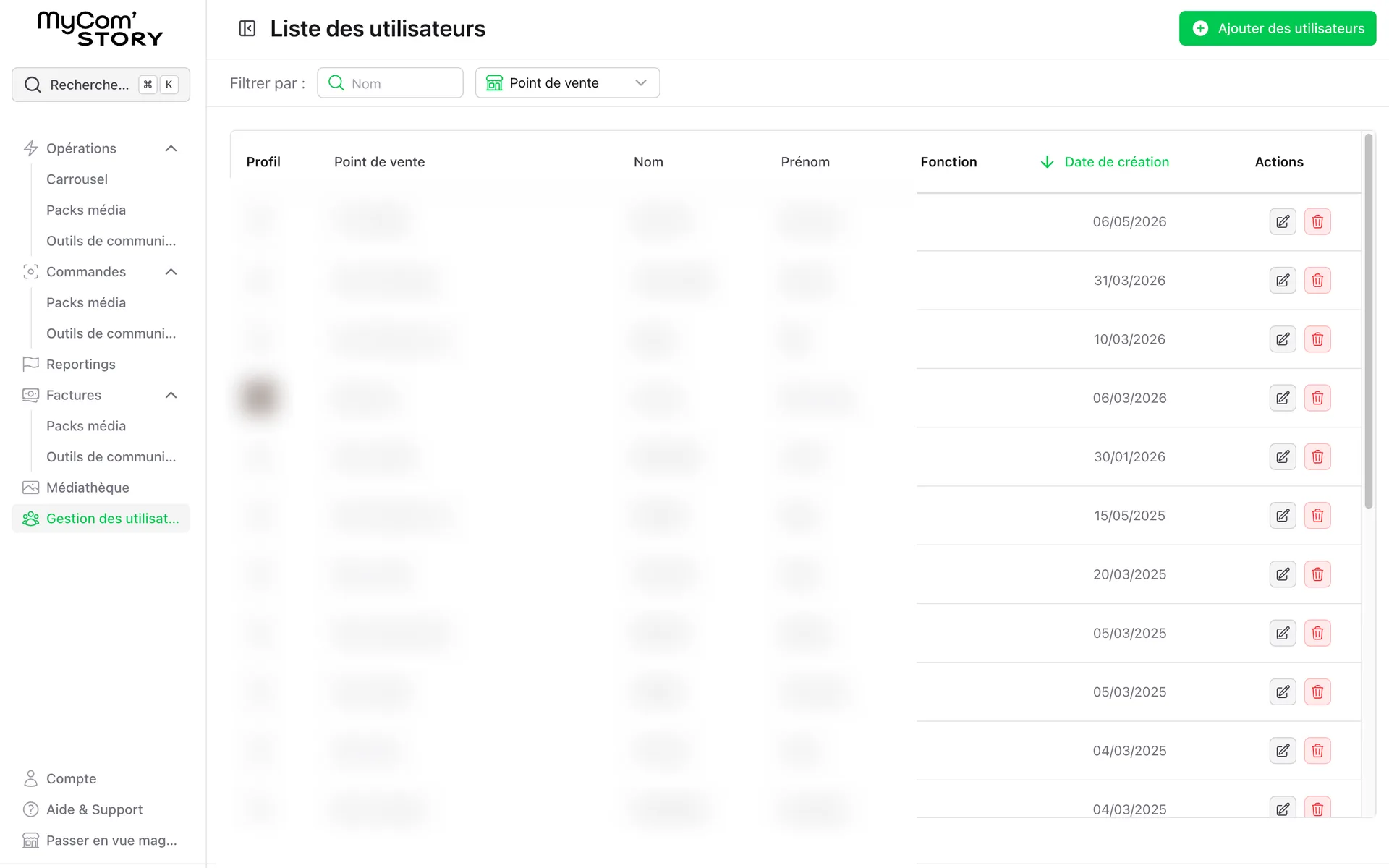Open Carrousel under Opérations
This screenshot has height=868, width=1389.
pyautogui.click(x=77, y=179)
